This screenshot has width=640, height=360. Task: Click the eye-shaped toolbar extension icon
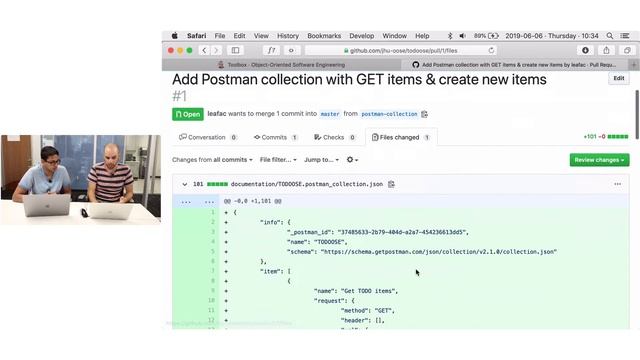(291, 50)
